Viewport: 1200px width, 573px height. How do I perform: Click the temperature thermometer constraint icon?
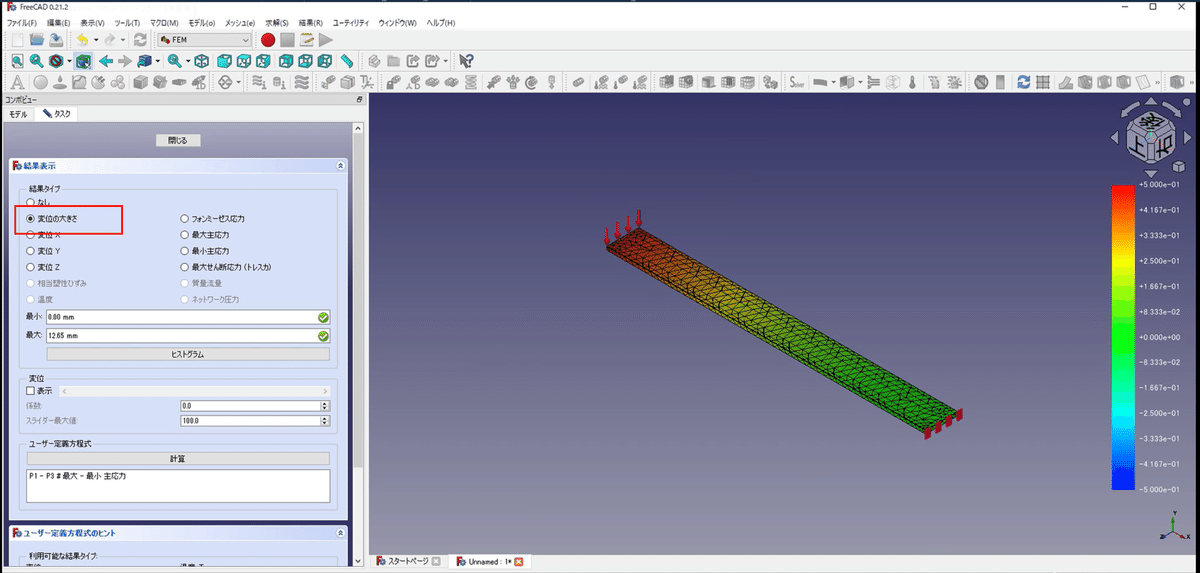pos(912,82)
